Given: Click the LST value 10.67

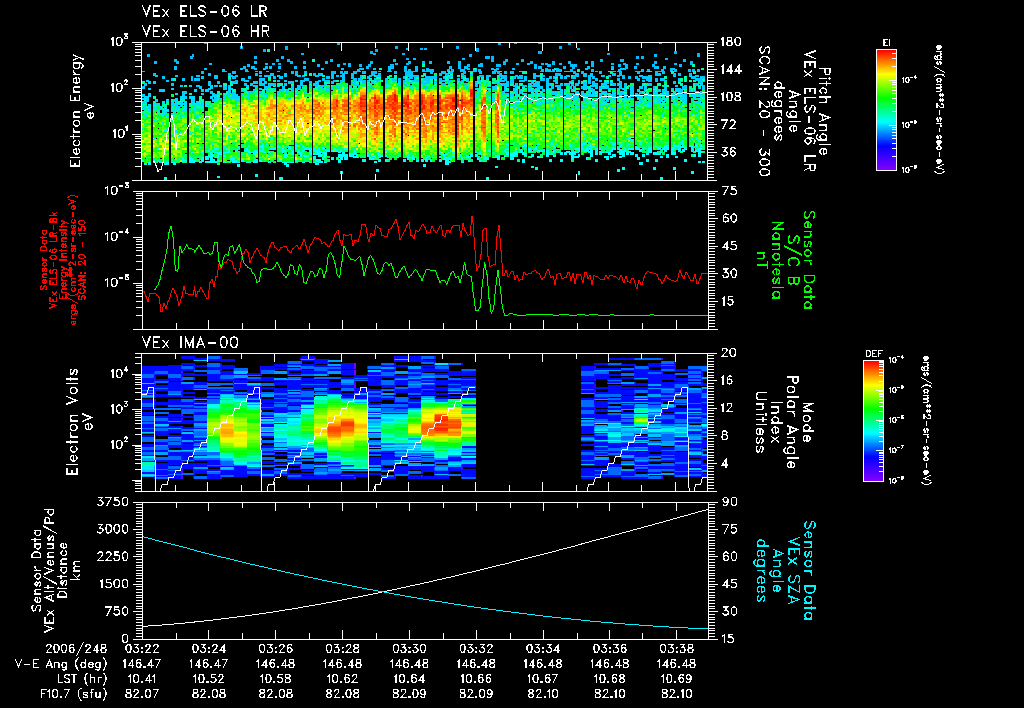Looking at the screenshot, I should [543, 679].
